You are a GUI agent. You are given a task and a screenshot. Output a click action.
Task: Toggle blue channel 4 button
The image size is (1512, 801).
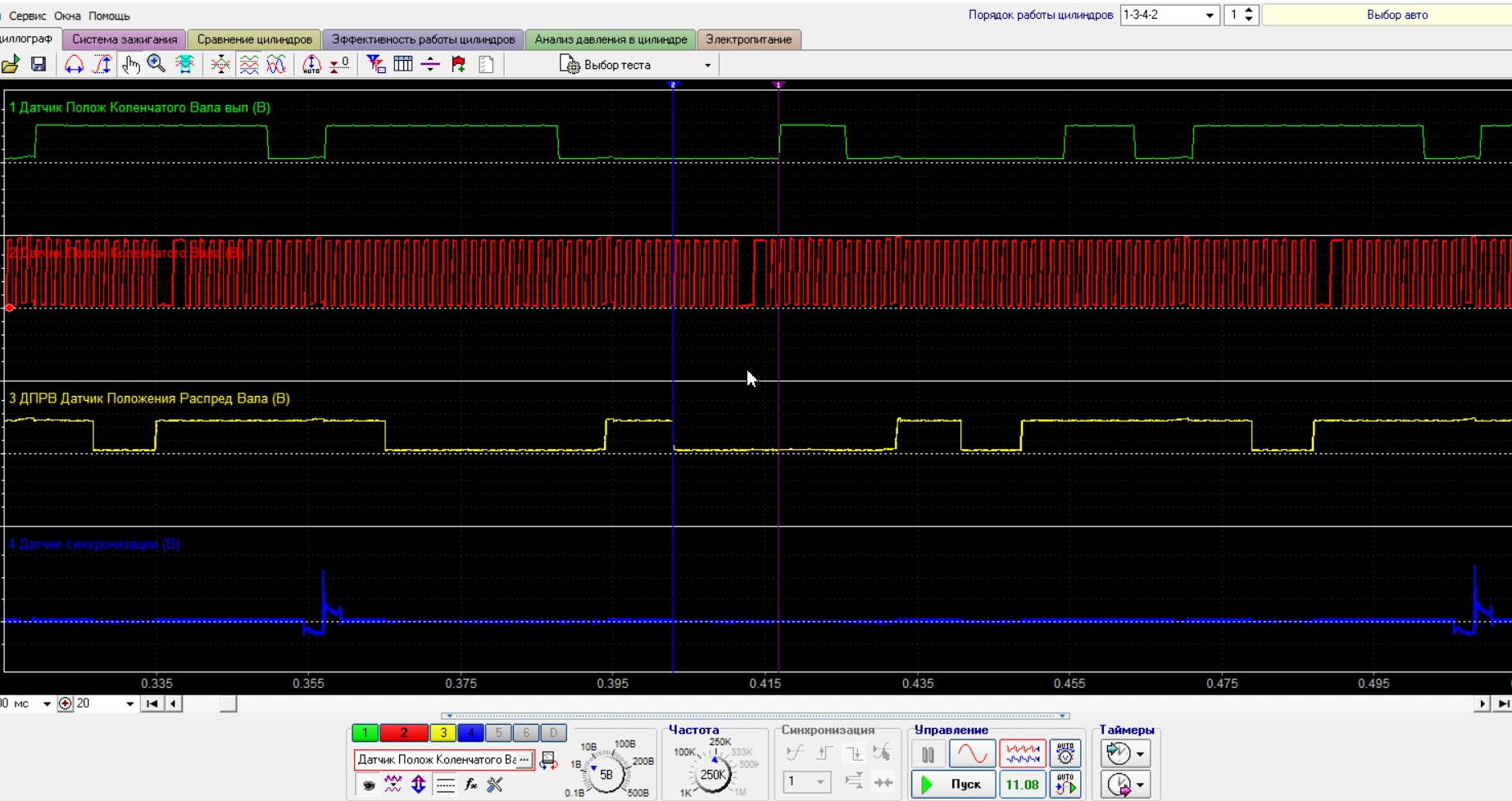(x=470, y=733)
